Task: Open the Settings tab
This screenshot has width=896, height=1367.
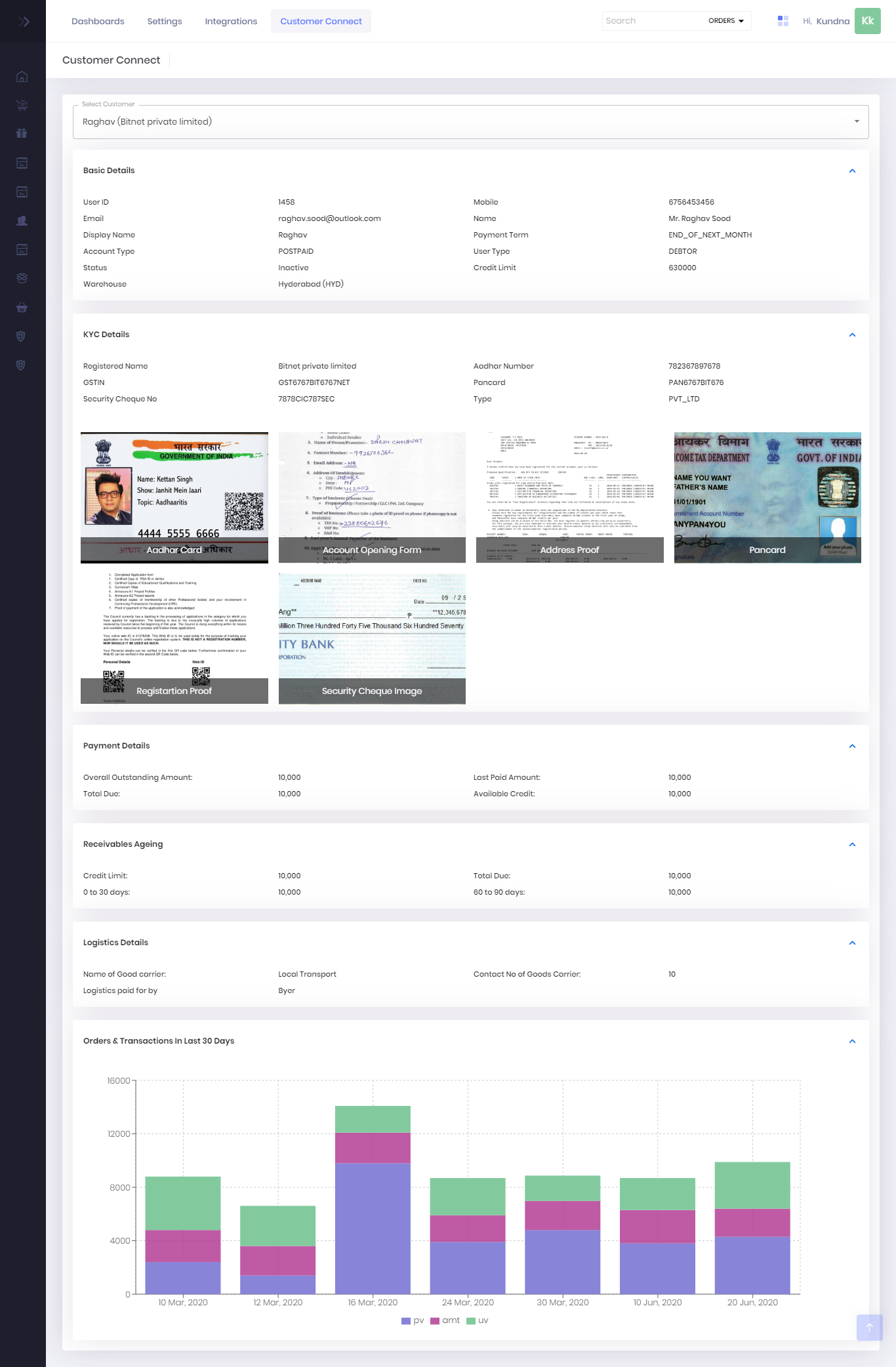Action: [x=165, y=21]
